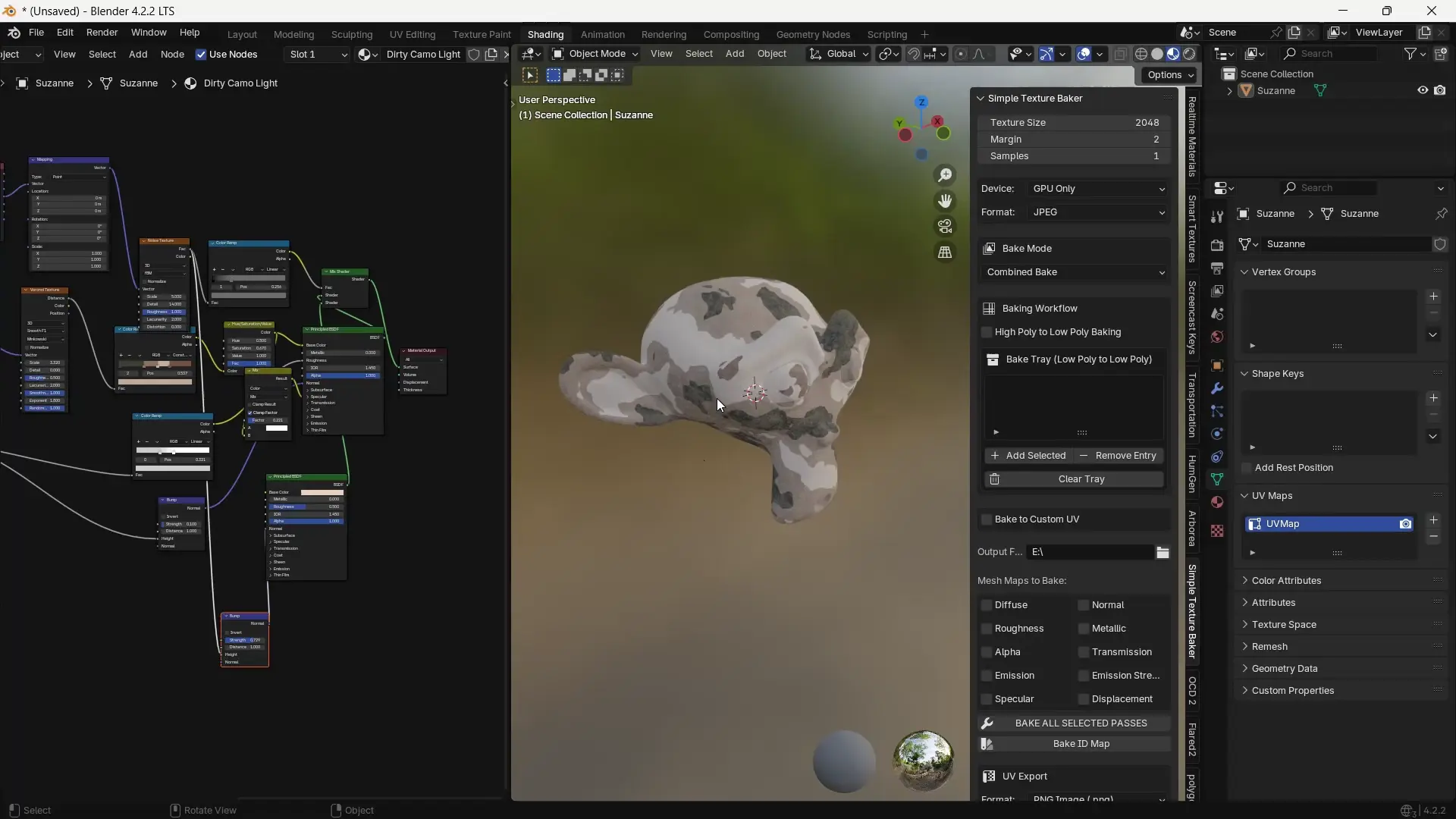This screenshot has height=819, width=1456.
Task: Open the Global transform orientation dropdown
Action: coord(839,54)
